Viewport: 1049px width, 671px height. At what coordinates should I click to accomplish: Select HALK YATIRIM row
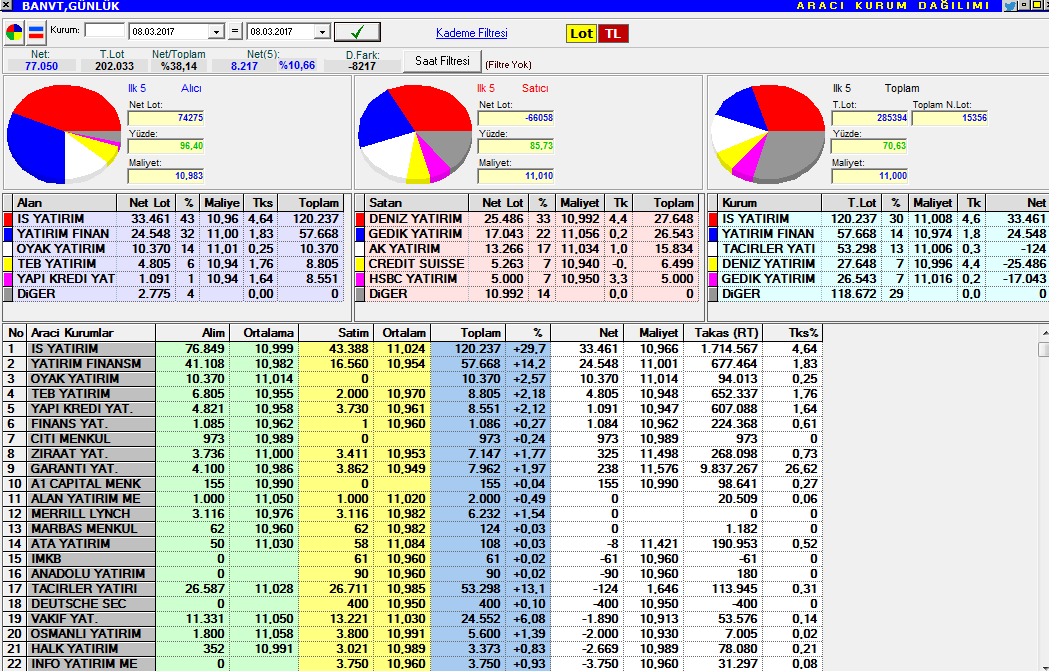[413, 649]
